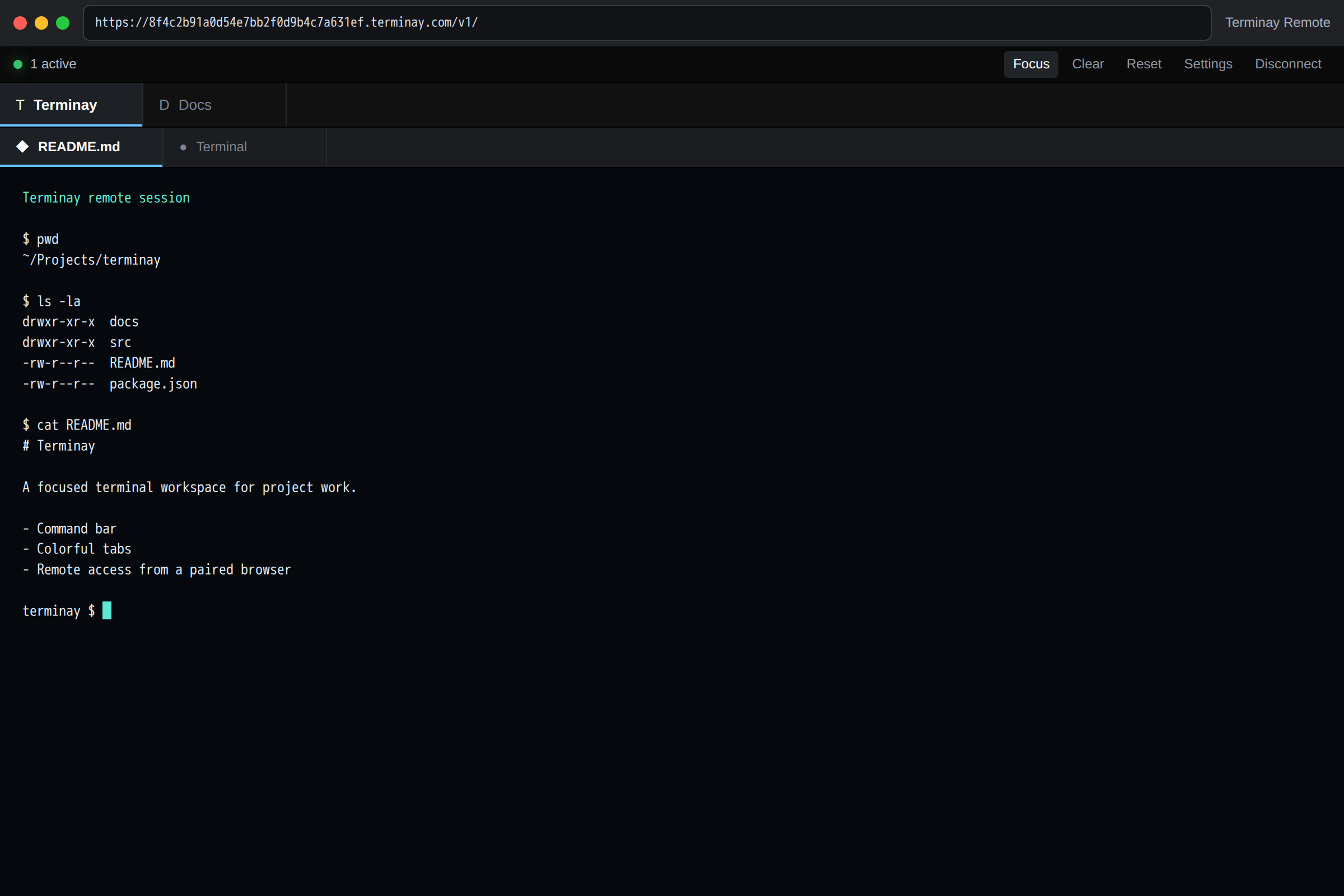The height and width of the screenshot is (896, 1344).
Task: Click the green active status dot
Action: point(18,64)
